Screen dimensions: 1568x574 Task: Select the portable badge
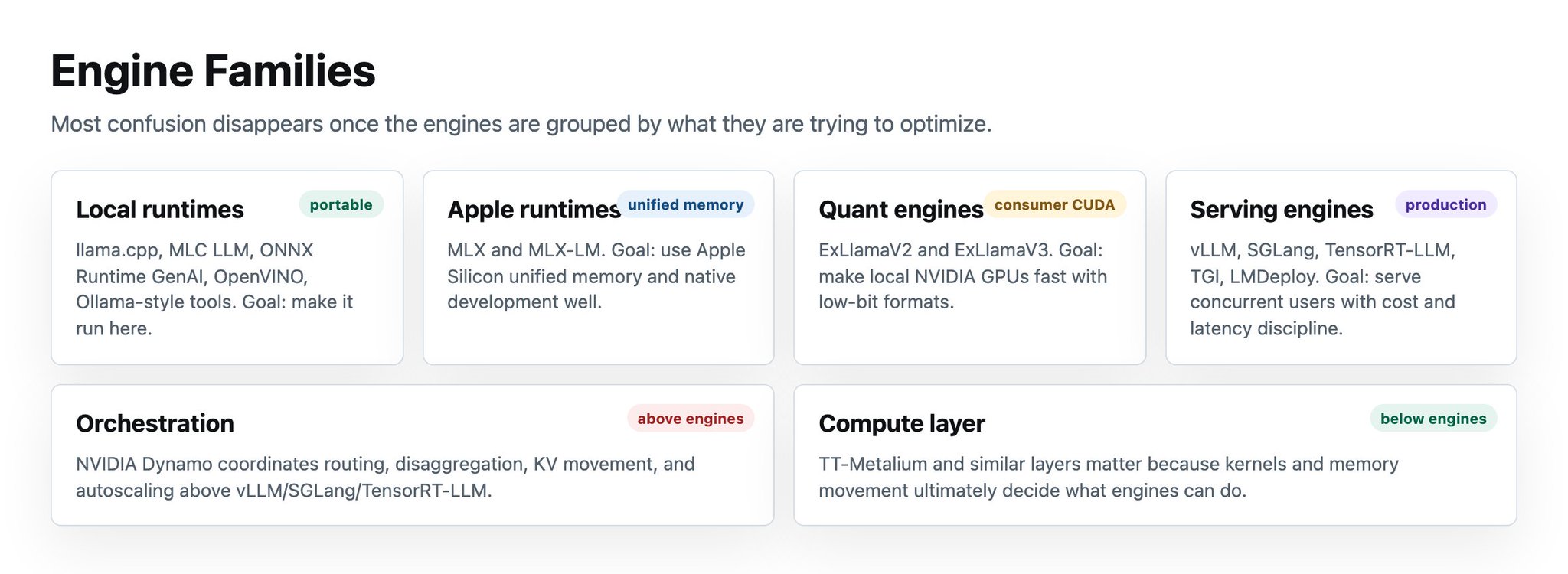point(341,204)
